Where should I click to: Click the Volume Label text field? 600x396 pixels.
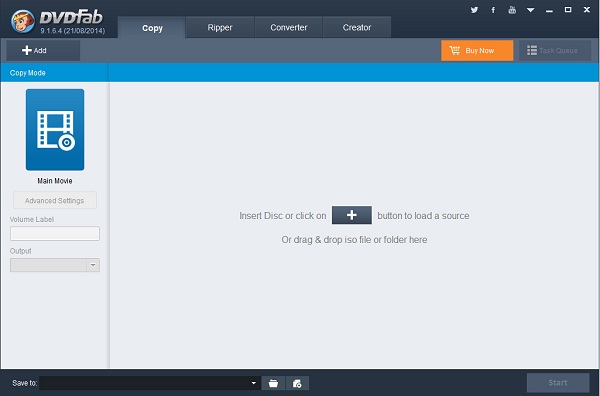pos(55,233)
